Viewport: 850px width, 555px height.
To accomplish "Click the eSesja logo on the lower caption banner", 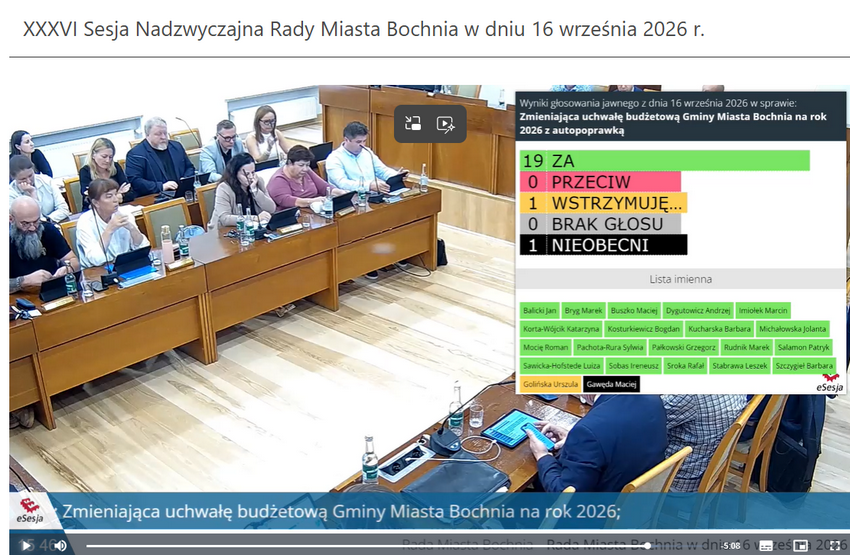I will [x=29, y=511].
